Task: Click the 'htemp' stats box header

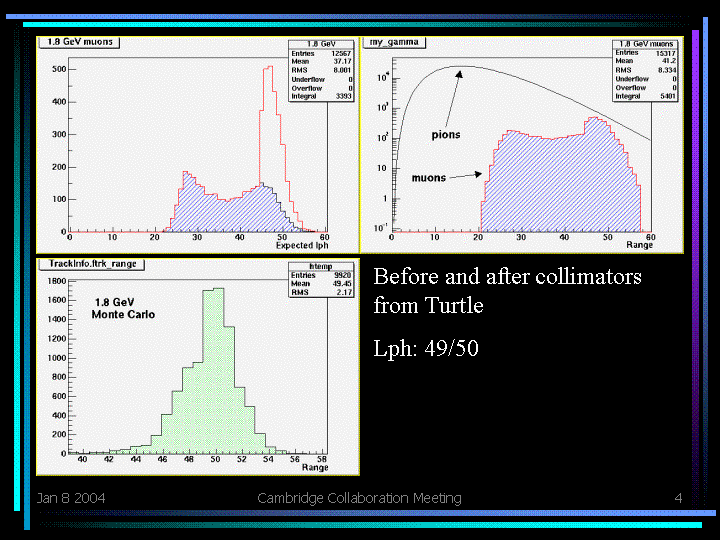Action: click(x=321, y=266)
